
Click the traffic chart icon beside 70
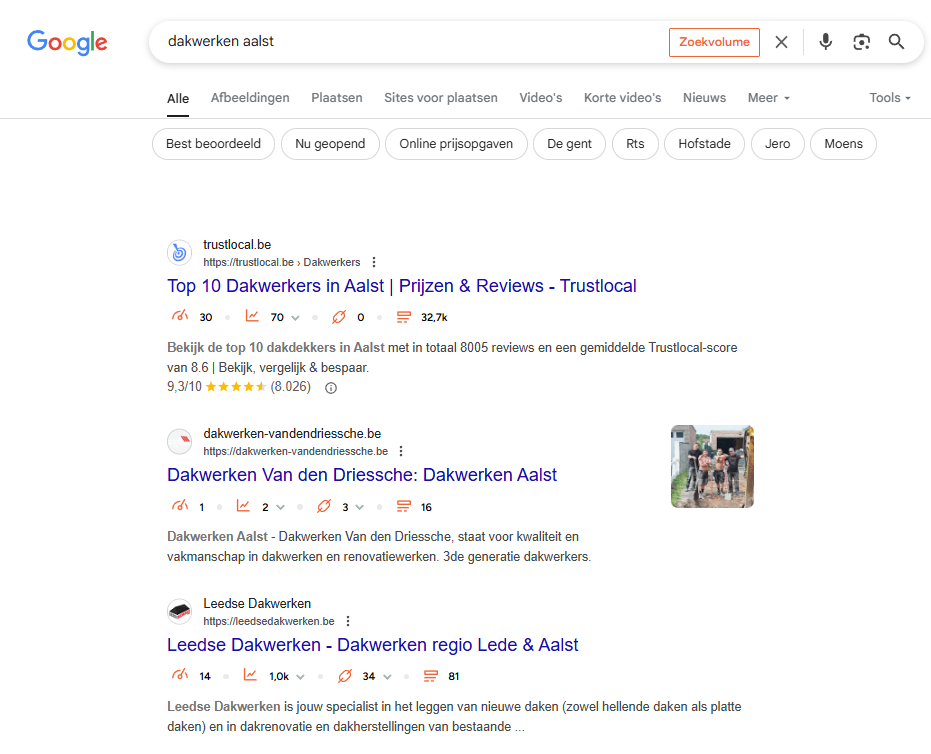click(x=252, y=316)
